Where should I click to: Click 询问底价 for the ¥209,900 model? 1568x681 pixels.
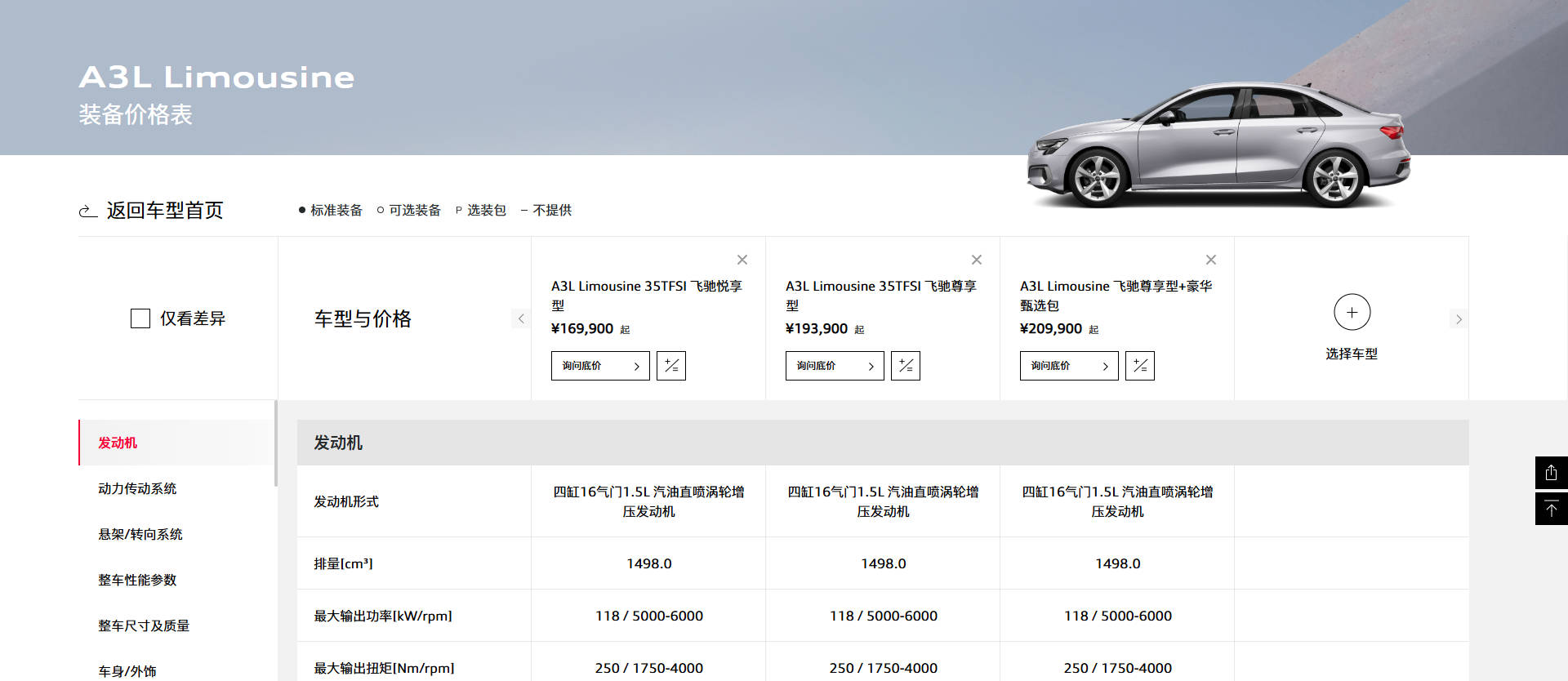click(x=1069, y=366)
